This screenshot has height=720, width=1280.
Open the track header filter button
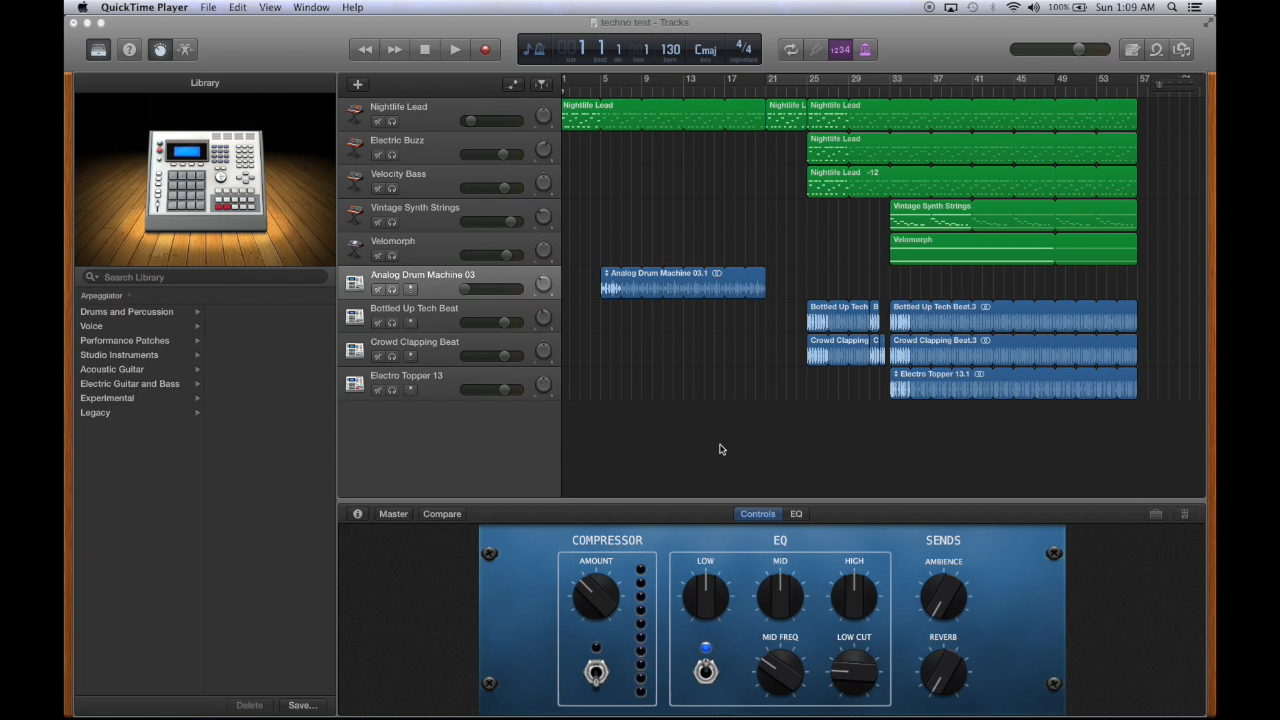(541, 84)
